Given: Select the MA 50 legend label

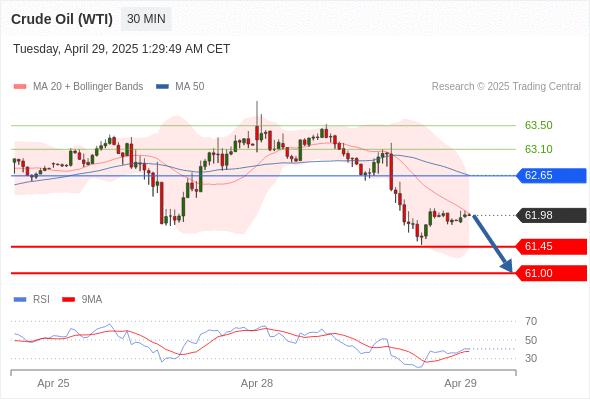Looking at the screenshot, I should pos(190,87).
